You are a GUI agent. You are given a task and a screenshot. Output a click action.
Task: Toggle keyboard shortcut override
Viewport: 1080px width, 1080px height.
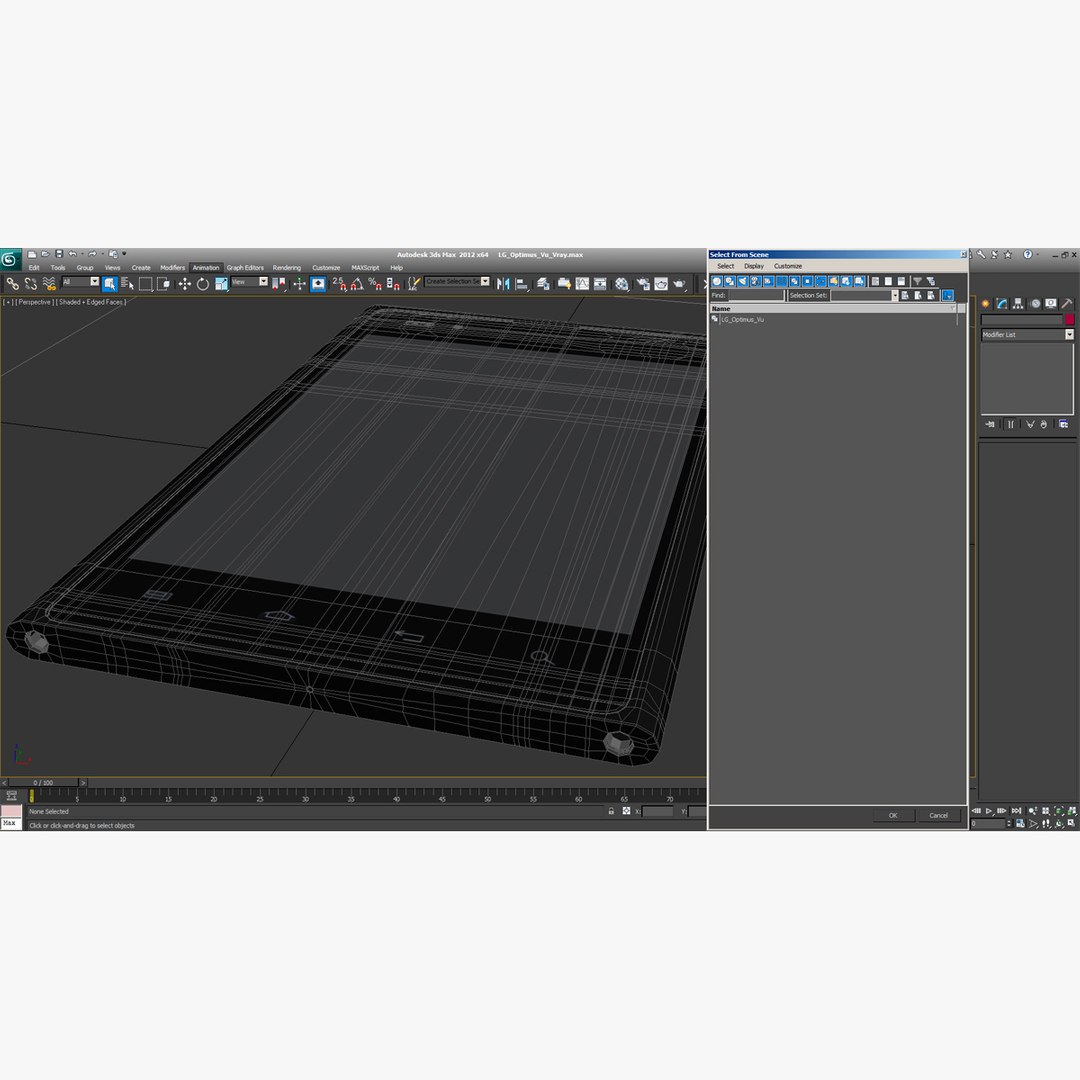click(318, 284)
